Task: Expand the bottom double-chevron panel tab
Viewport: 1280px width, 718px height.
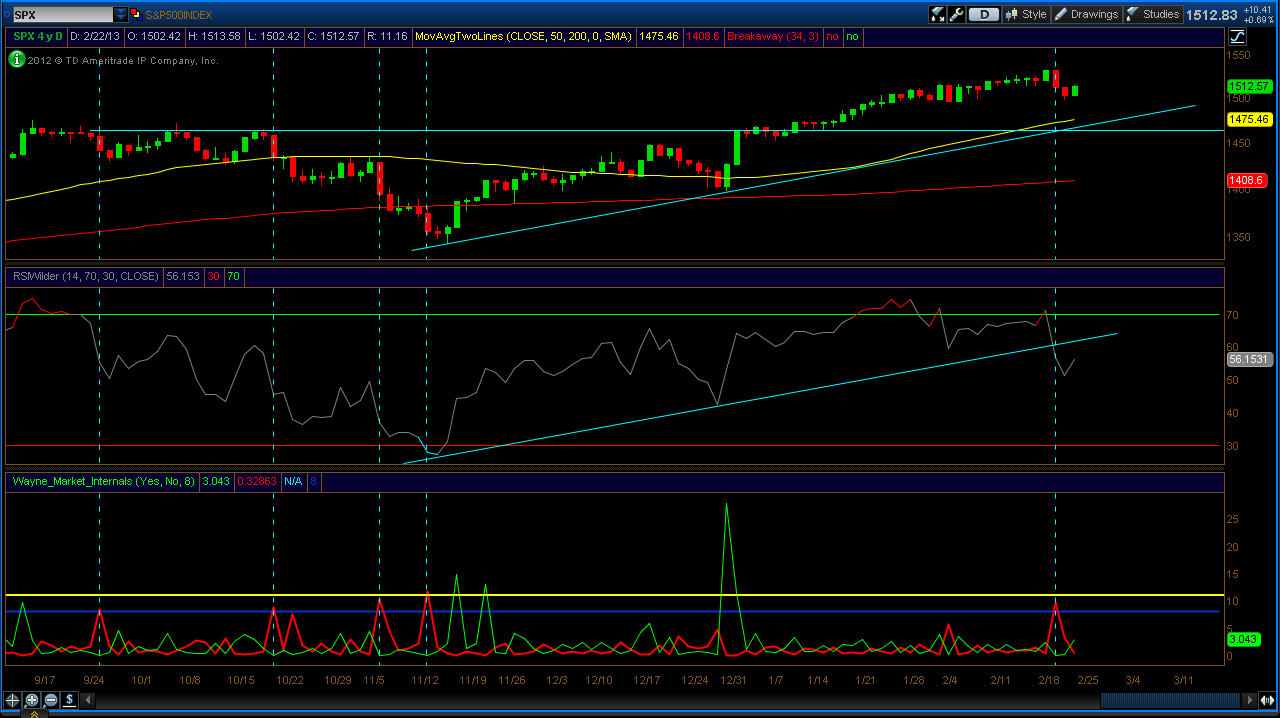Action: pos(34,713)
